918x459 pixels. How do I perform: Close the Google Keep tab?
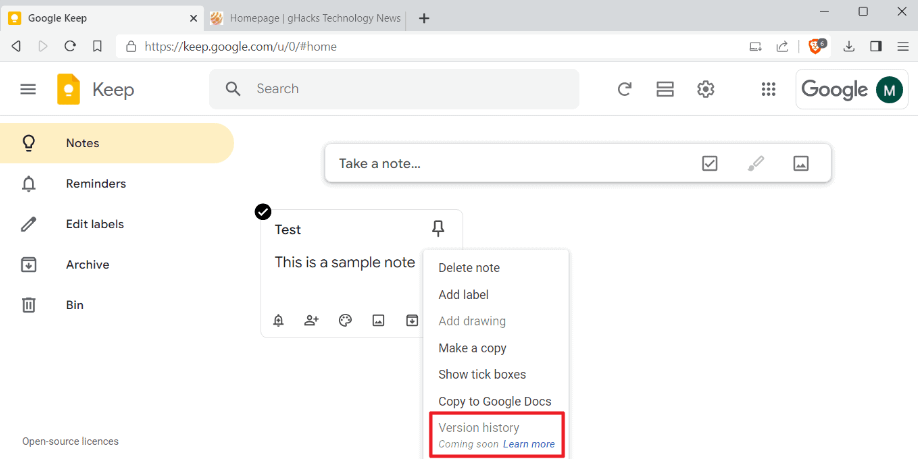[x=193, y=18]
